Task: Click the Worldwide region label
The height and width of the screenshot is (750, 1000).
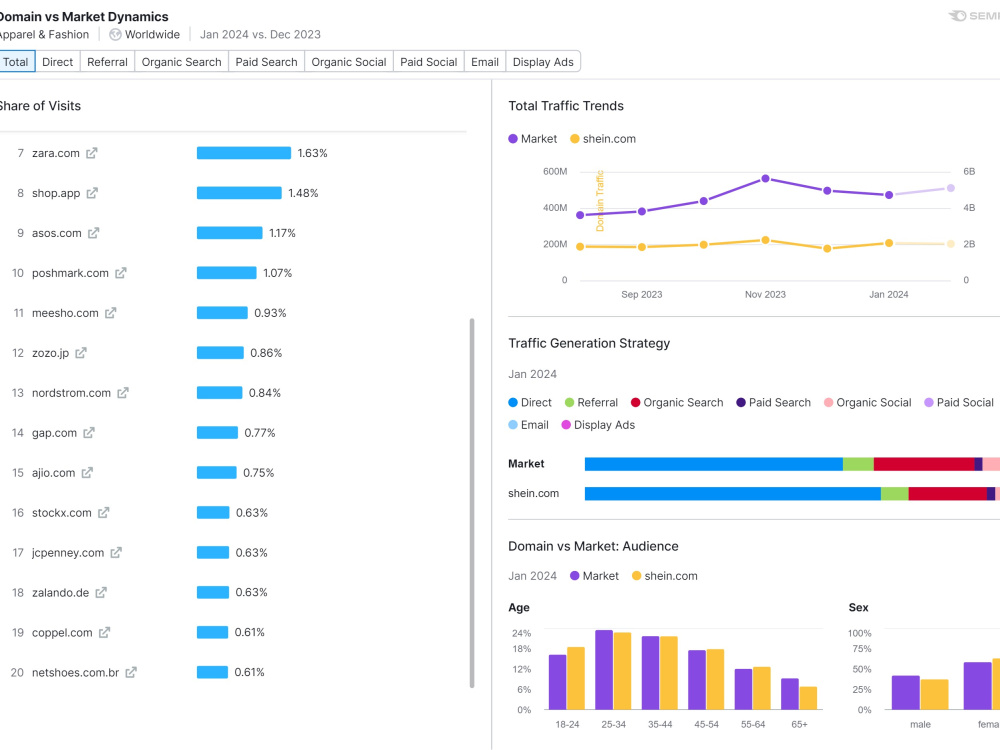Action: click(152, 34)
